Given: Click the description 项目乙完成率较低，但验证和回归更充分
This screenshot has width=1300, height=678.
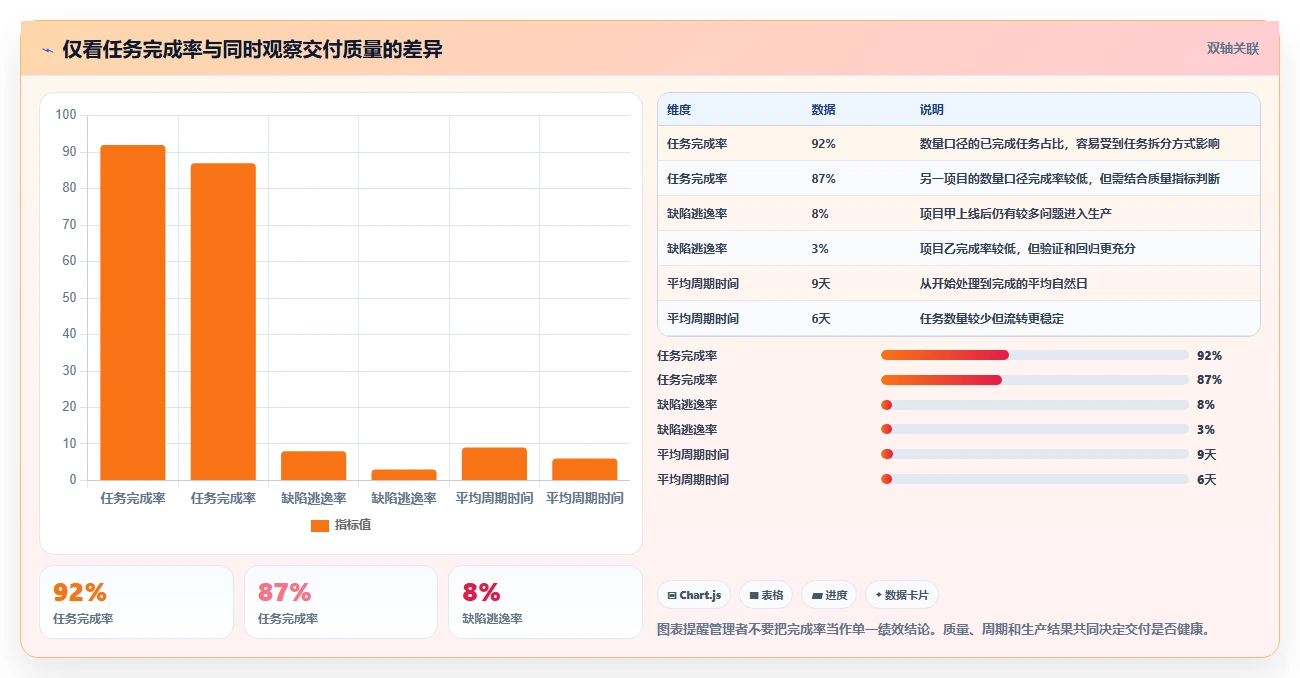Looking at the screenshot, I should (x=1027, y=249).
